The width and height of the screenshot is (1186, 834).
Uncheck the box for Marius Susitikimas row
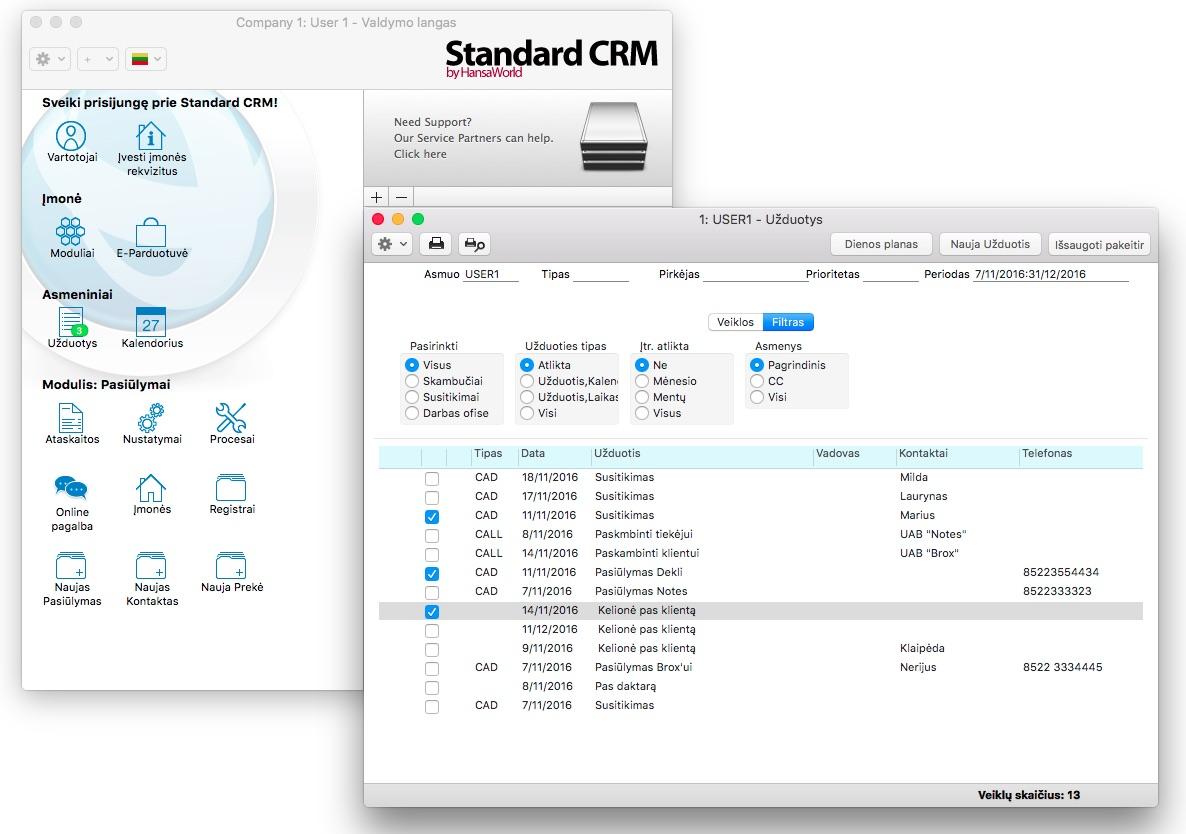point(432,516)
